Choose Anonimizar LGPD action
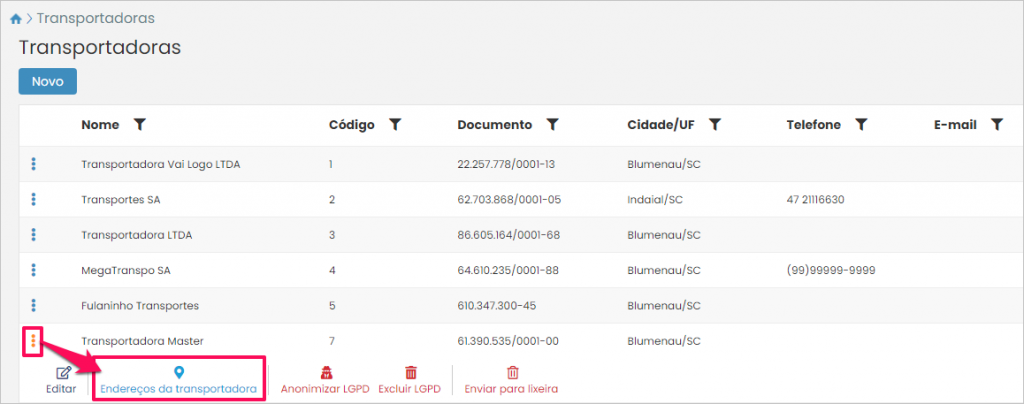 [x=326, y=380]
